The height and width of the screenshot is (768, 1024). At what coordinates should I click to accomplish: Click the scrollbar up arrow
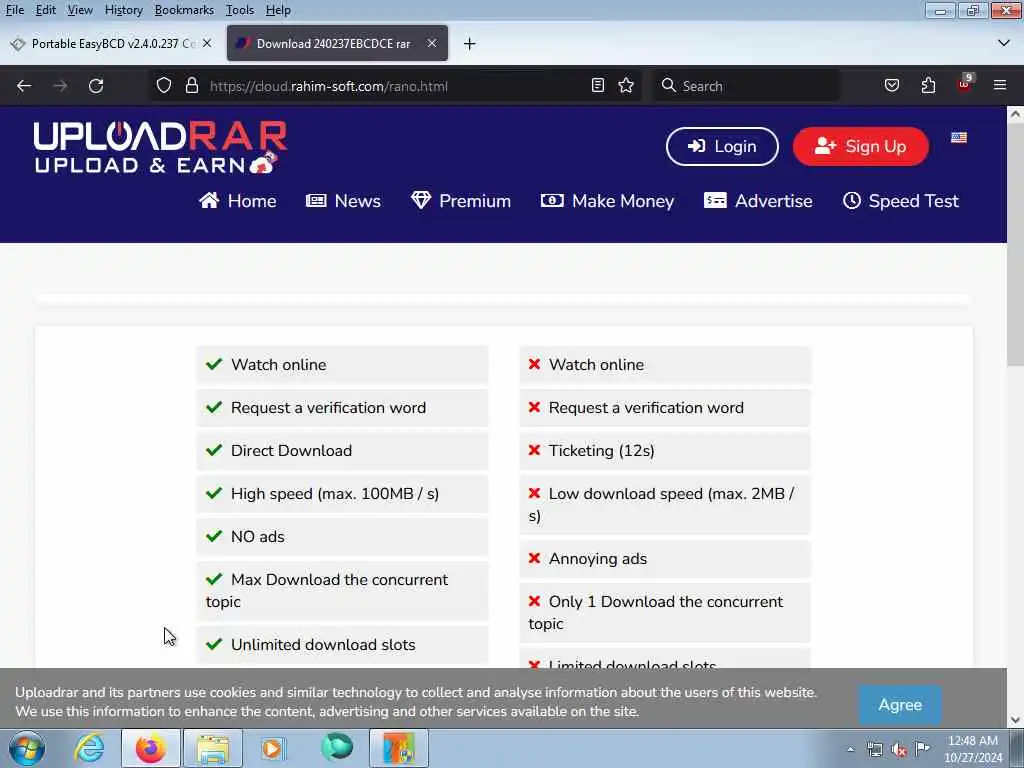1015,114
